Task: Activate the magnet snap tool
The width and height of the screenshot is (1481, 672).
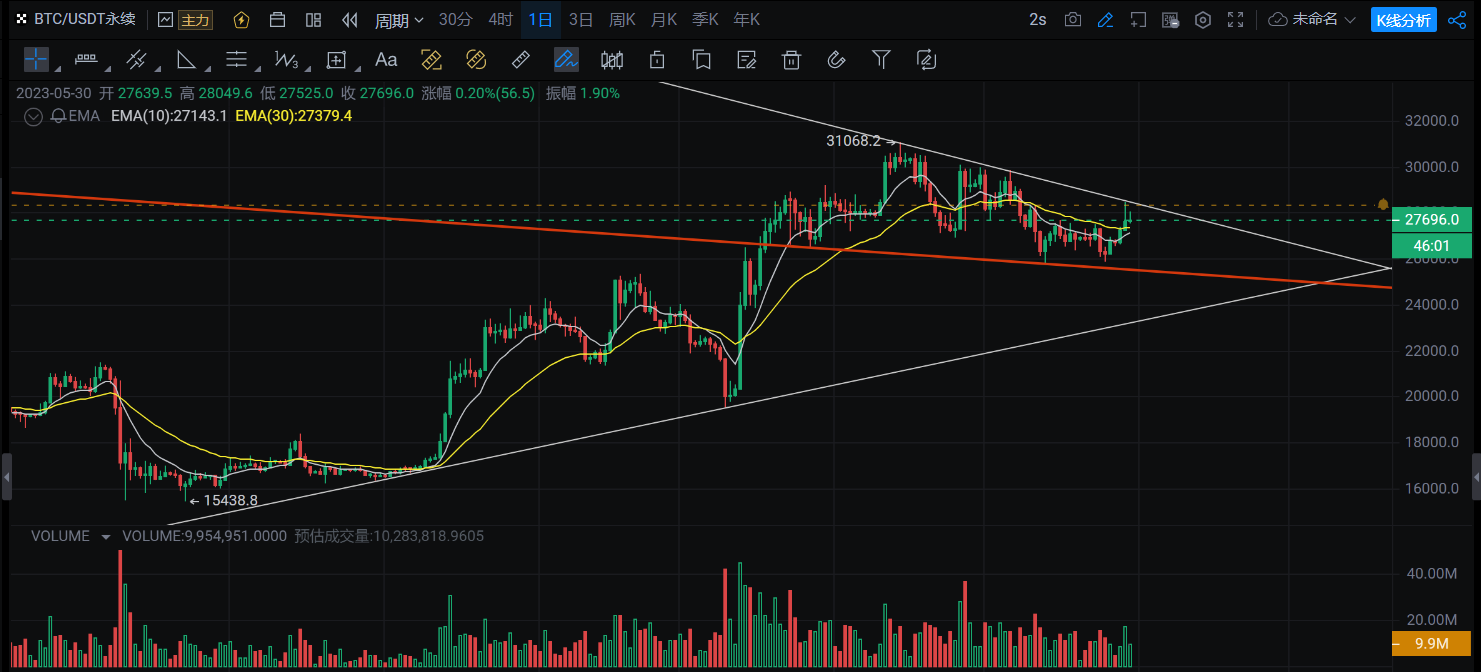Action: click(836, 60)
